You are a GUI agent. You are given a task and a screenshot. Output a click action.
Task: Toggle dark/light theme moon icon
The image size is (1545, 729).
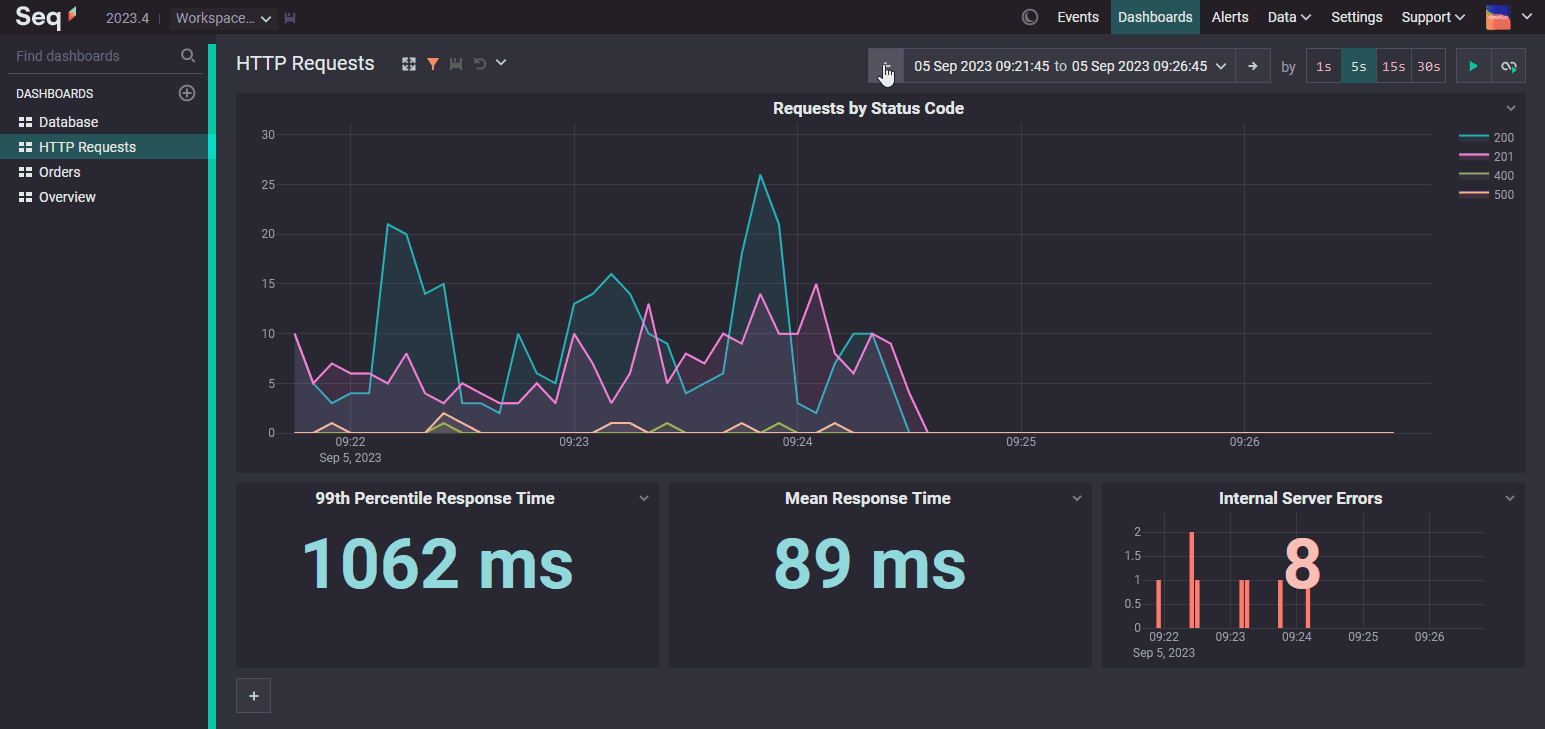1030,17
